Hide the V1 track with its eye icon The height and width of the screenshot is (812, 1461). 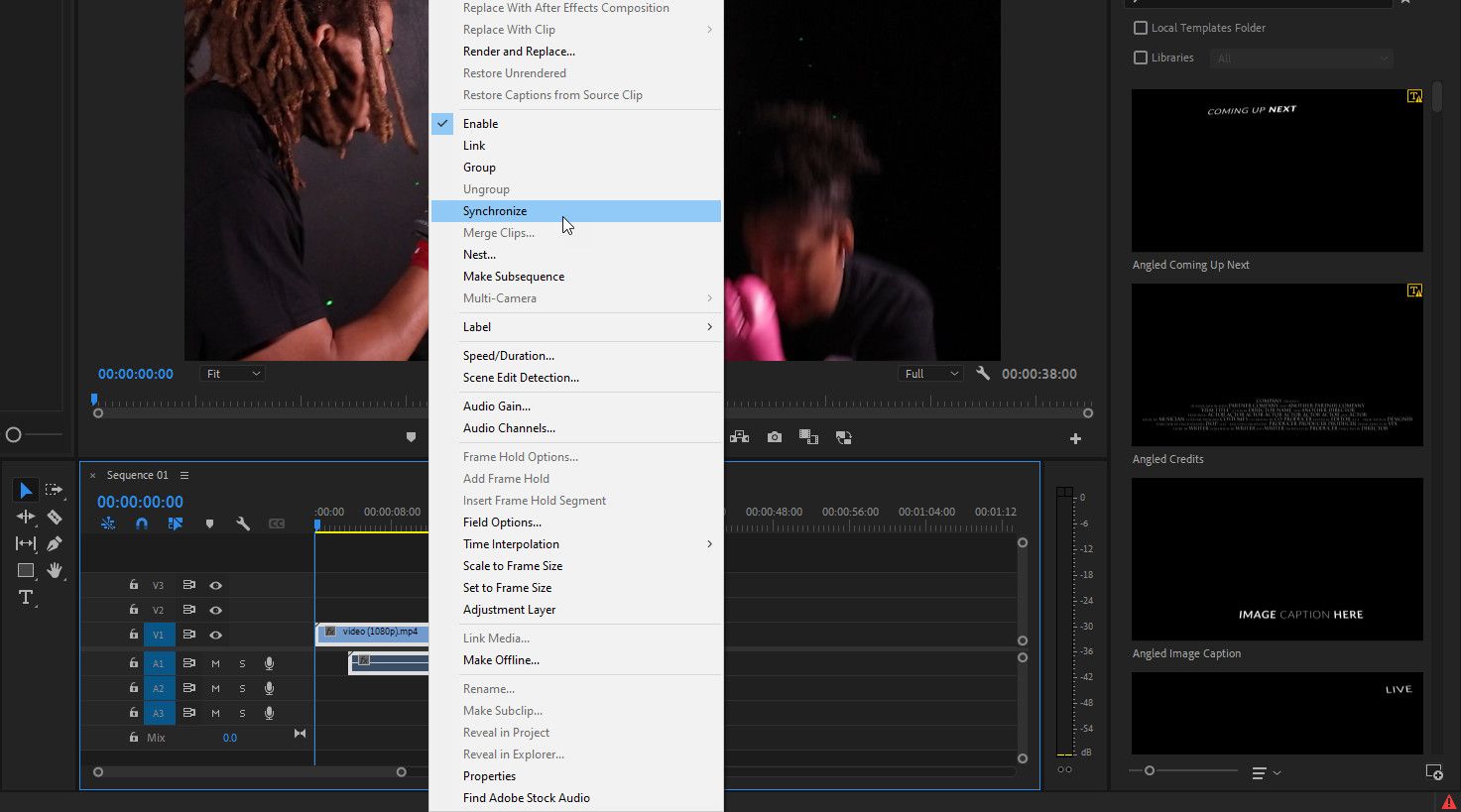pyautogui.click(x=217, y=635)
